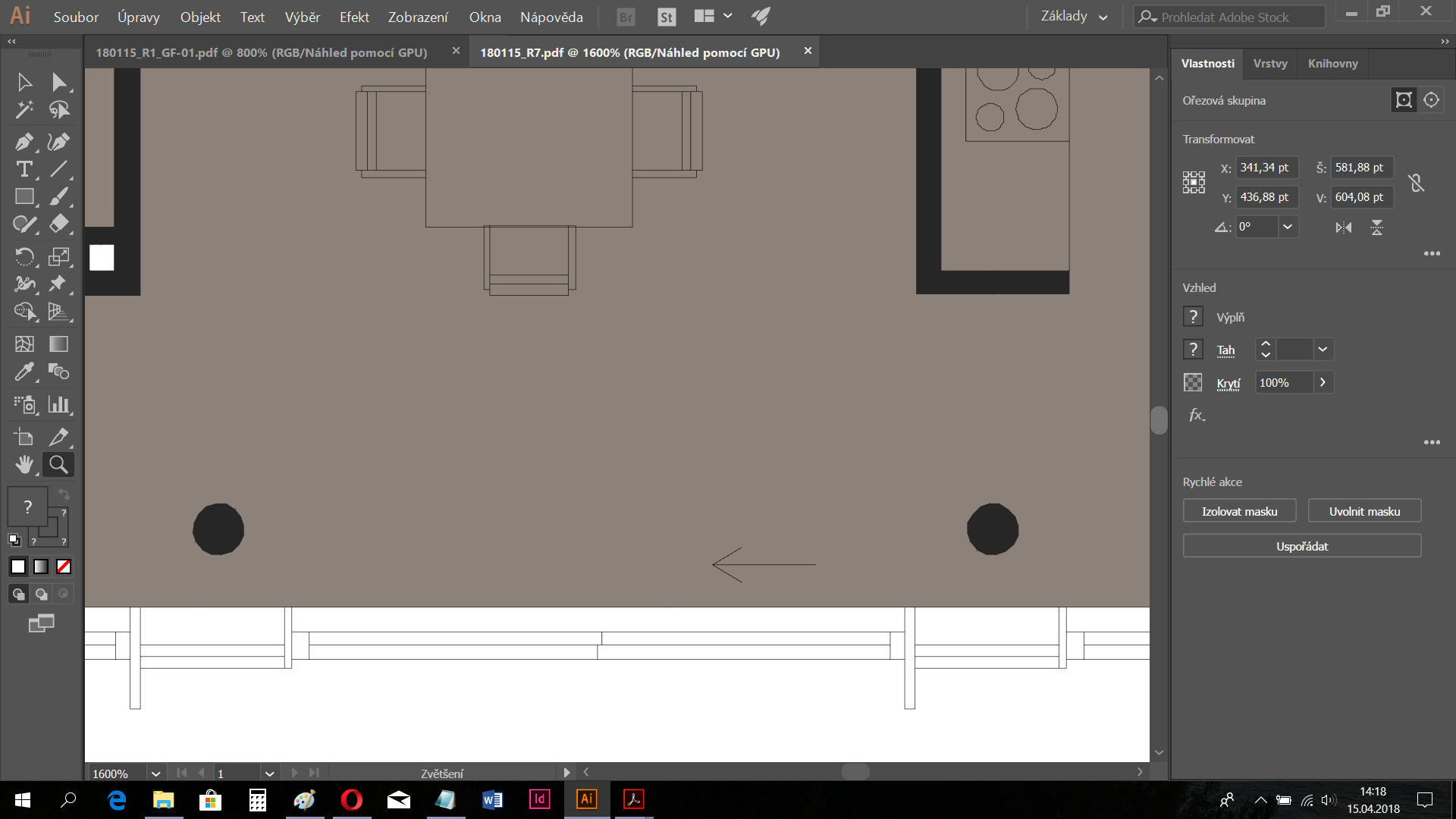This screenshot has height=819, width=1456.
Task: Switch to the Knihovny tab
Action: (1332, 64)
